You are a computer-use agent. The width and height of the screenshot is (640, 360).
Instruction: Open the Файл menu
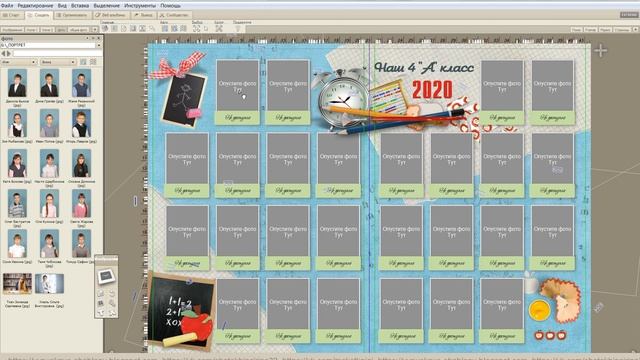coord(7,6)
